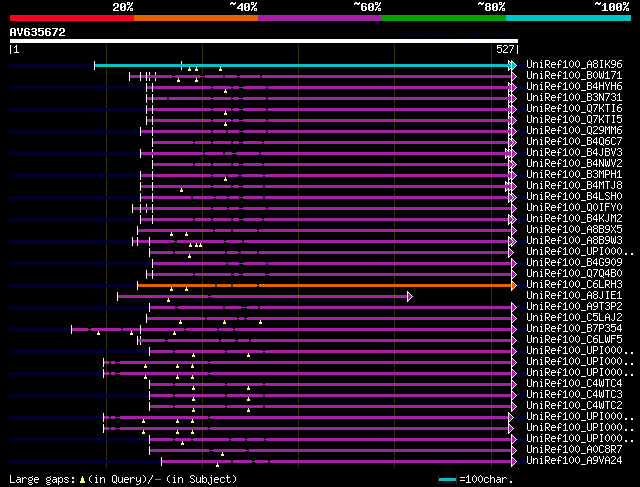Select the UniRef100_C5LAJ2 label
Image resolution: width=640 pixels, height=487 pixels.
tap(574, 318)
